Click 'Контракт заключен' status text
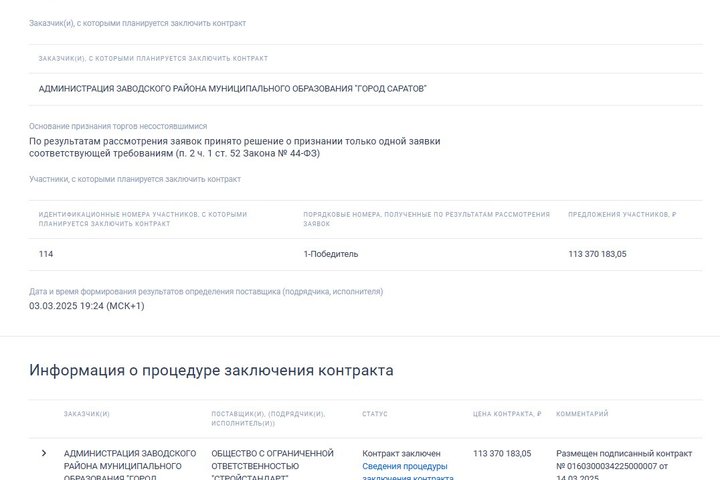The image size is (720, 480). click(401, 453)
